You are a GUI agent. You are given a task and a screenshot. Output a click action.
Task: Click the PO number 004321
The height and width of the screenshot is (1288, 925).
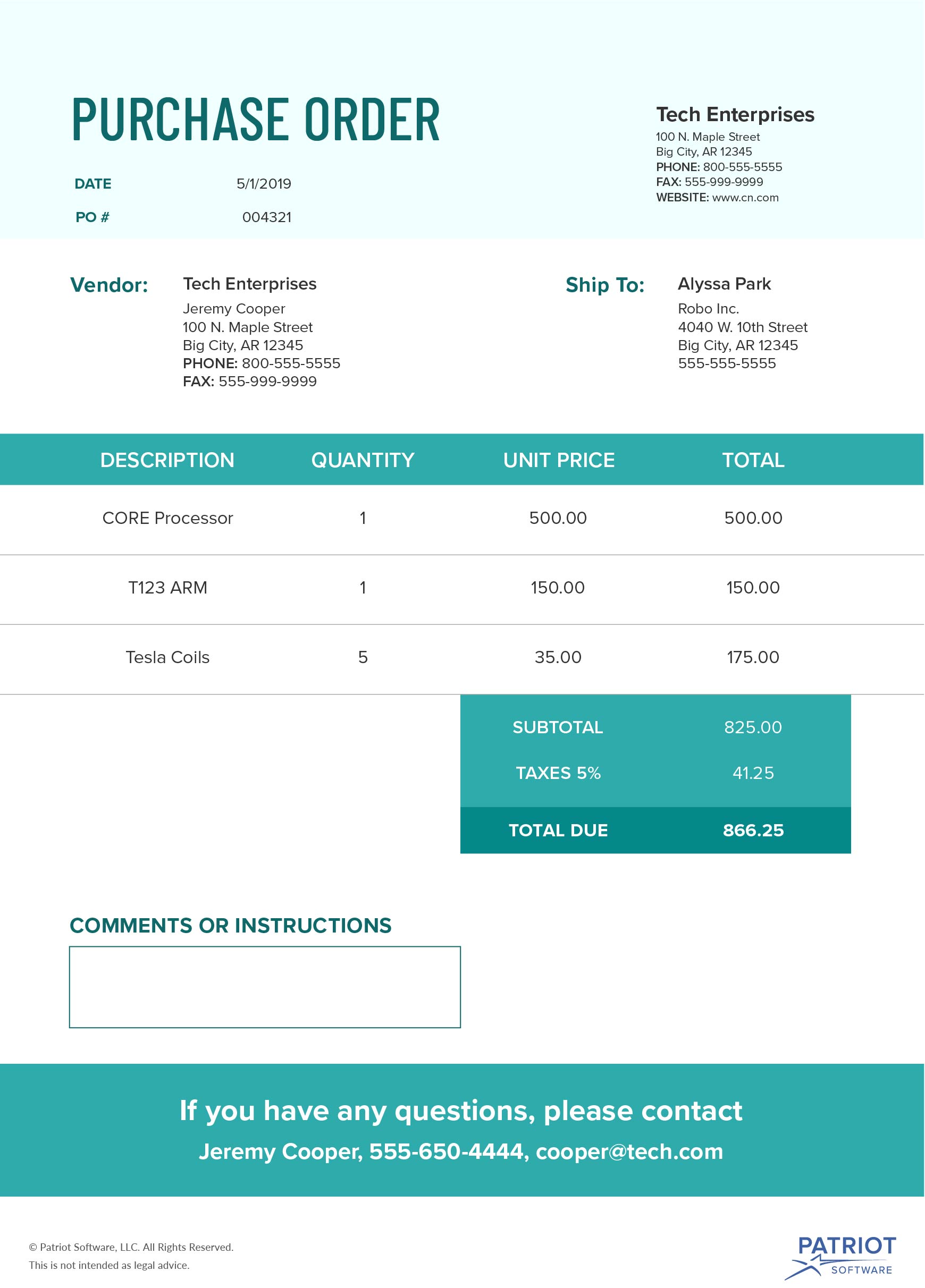point(266,217)
